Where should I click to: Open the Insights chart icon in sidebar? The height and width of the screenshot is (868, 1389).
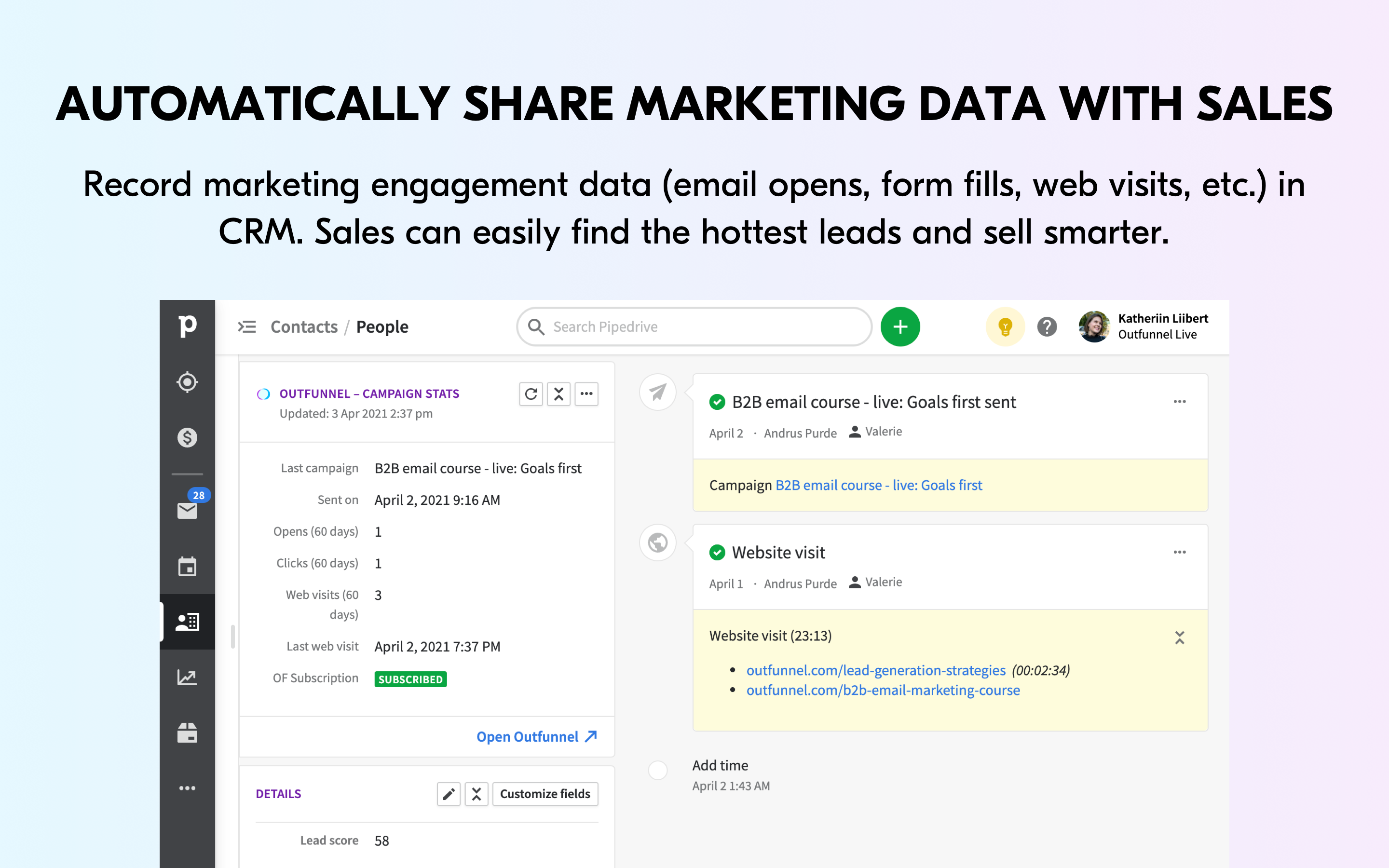click(187, 678)
